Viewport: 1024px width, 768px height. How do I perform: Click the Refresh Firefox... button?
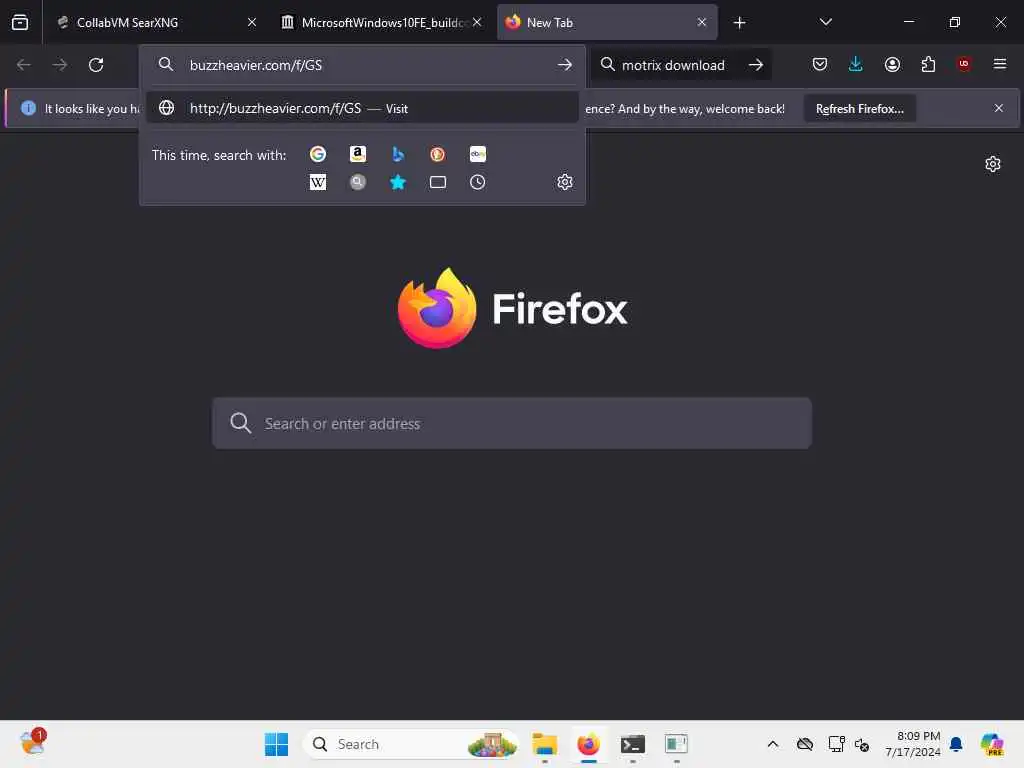tap(859, 108)
